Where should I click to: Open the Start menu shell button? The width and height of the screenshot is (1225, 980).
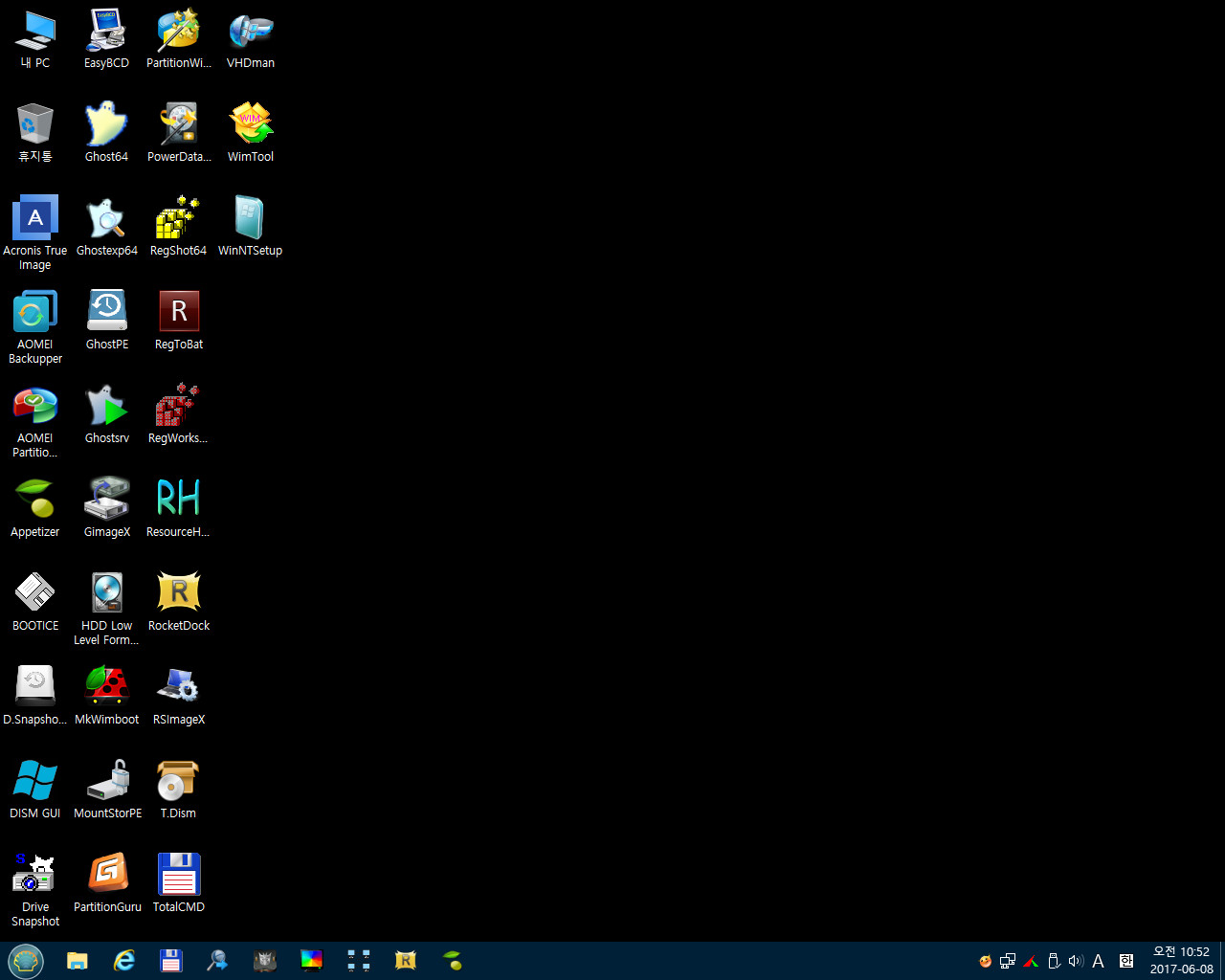[x=26, y=961]
